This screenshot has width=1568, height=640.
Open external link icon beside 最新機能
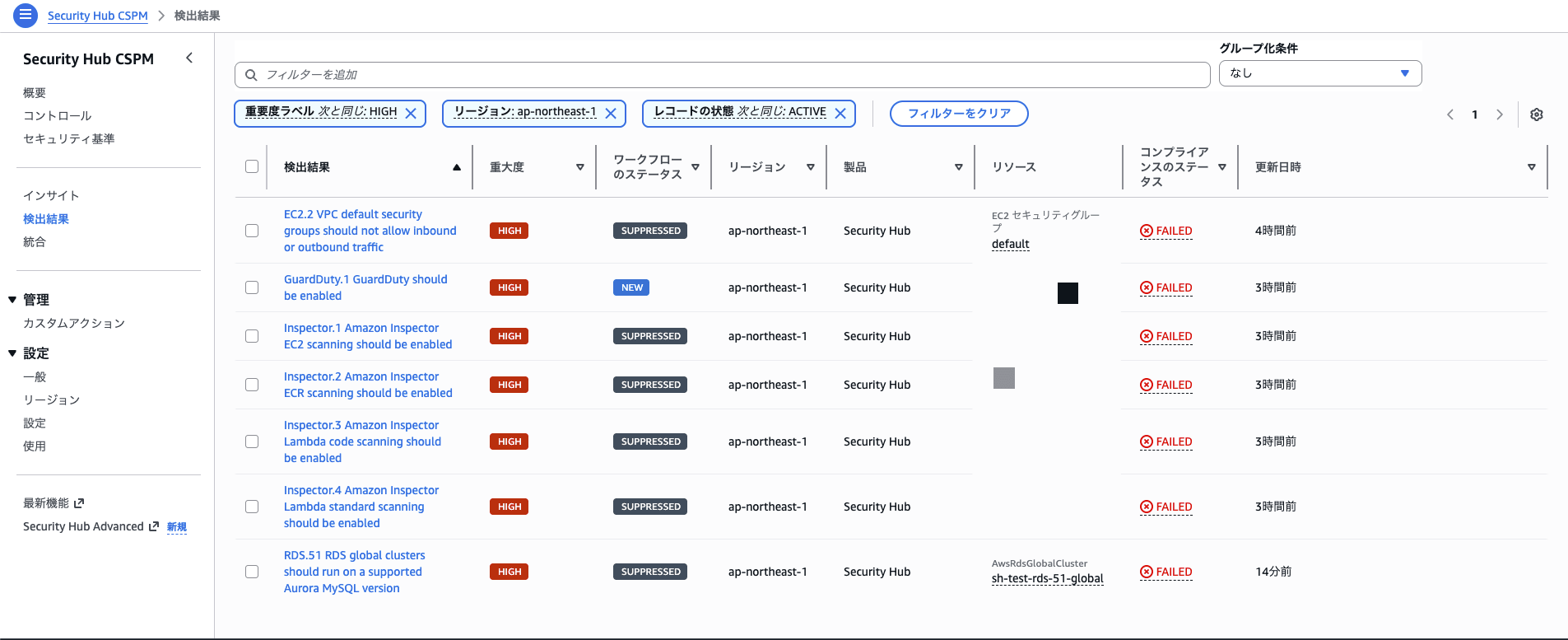click(79, 503)
